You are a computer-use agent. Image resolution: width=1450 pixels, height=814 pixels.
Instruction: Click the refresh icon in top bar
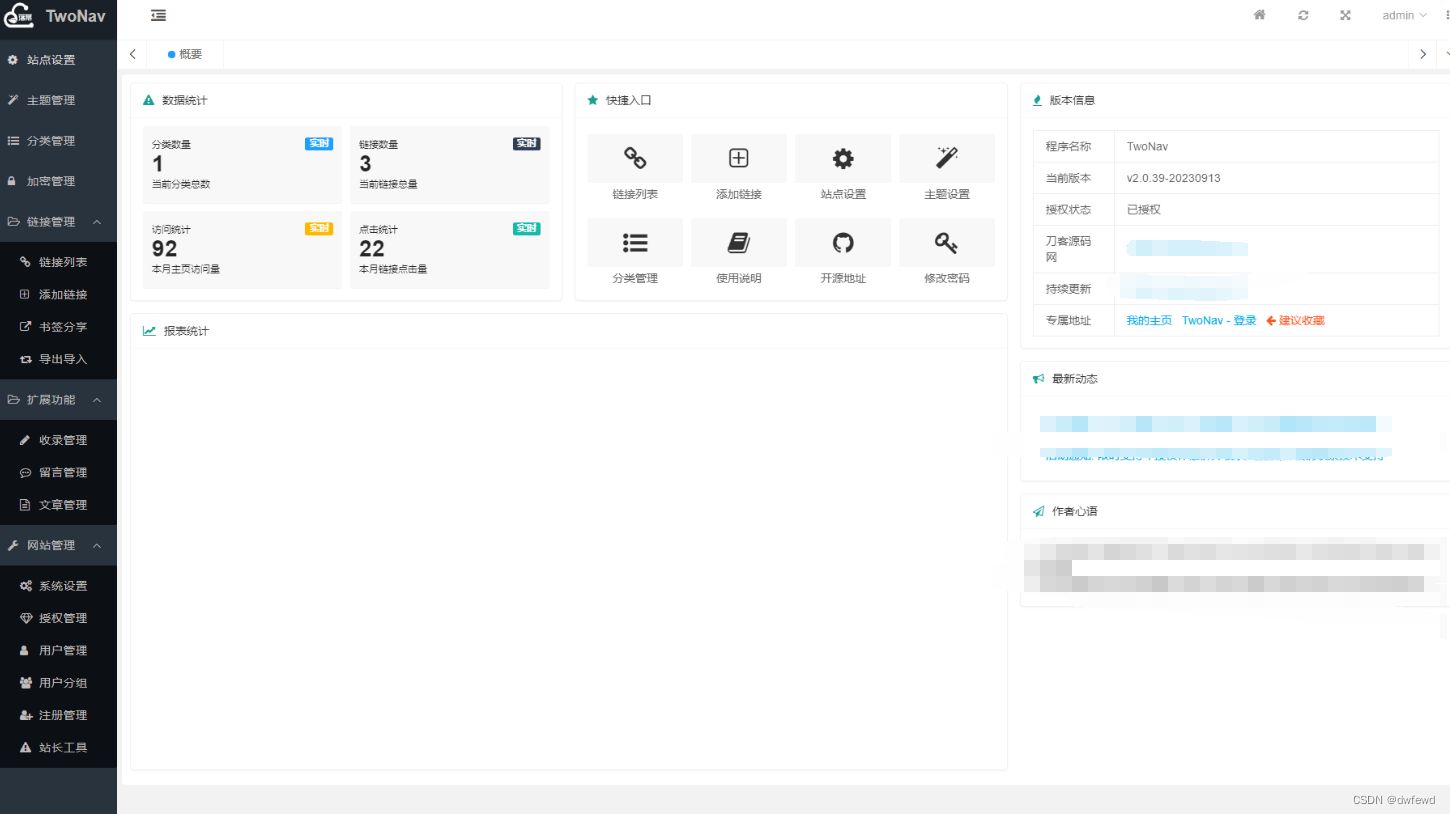point(1303,15)
